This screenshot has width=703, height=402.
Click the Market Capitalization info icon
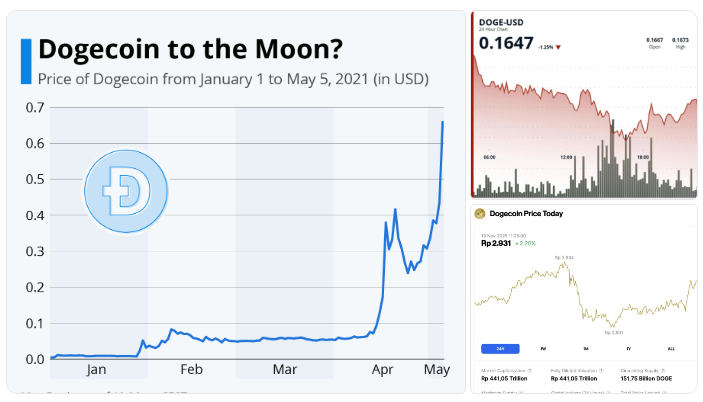[x=530, y=369]
